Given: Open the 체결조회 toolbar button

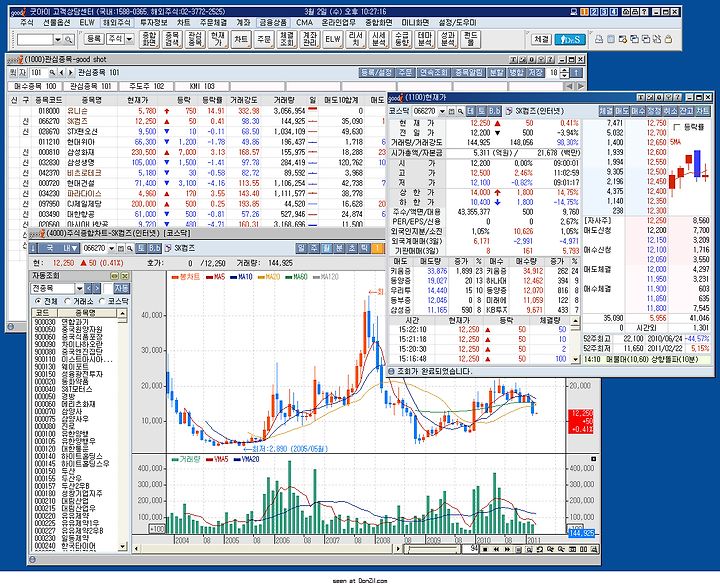Looking at the screenshot, I should point(287,39).
